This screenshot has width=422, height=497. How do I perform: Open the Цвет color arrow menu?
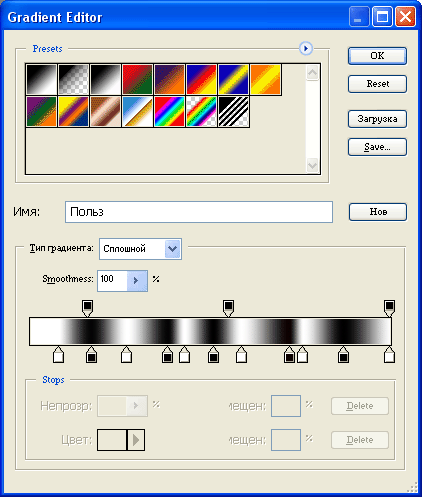pos(136,440)
